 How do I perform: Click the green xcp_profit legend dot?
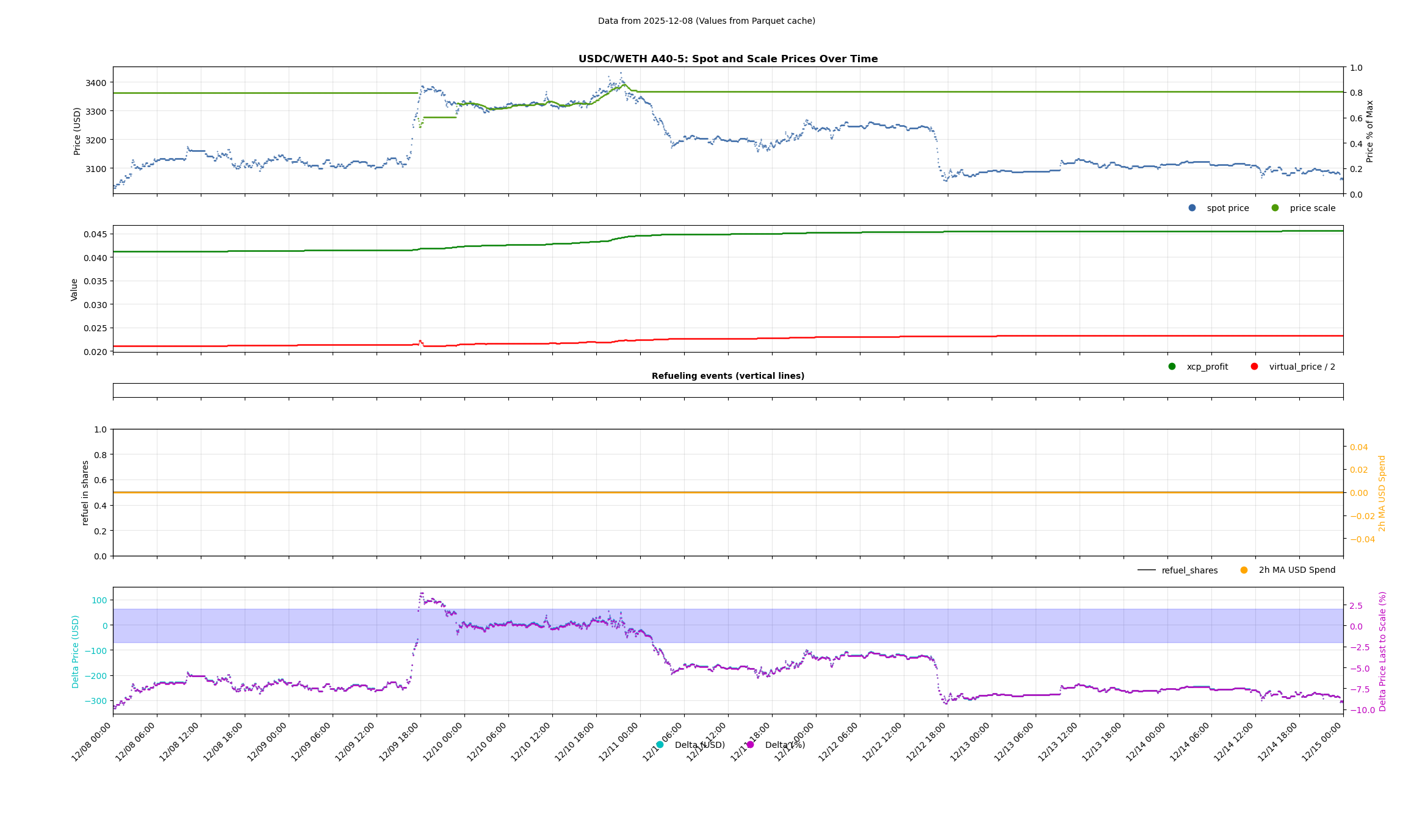coord(1172,367)
